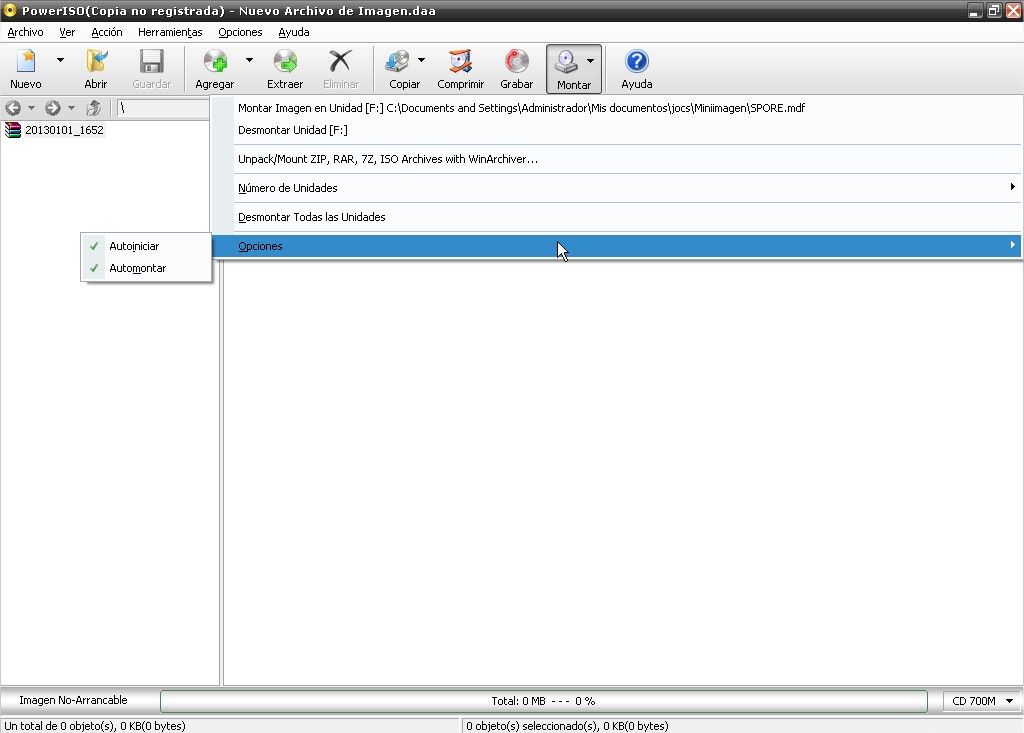Collapse the Montar dropdown arrow
The height and width of the screenshot is (733, 1024).
tap(590, 61)
